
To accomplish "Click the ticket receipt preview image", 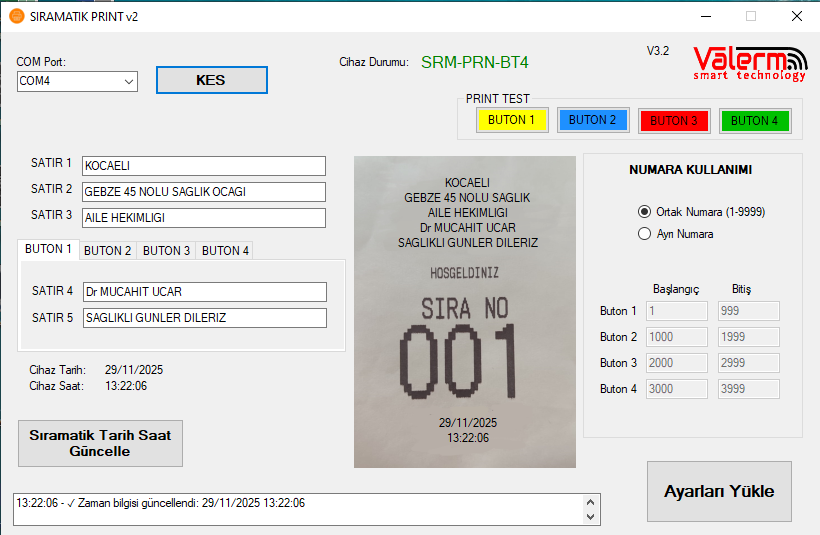I will point(465,311).
